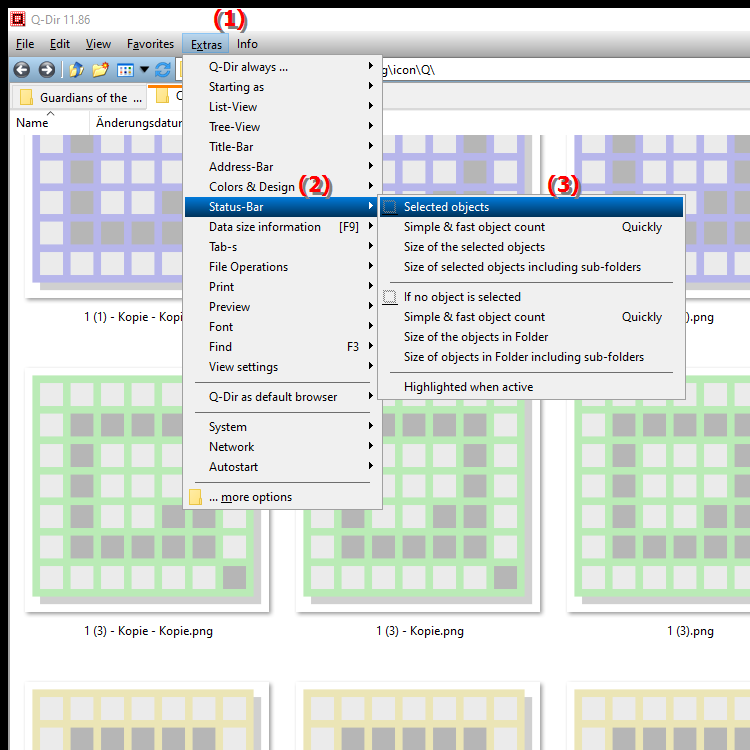This screenshot has height=750, width=750.
Task: Select thumbnail of 1 (3).png
Action: tap(659, 490)
